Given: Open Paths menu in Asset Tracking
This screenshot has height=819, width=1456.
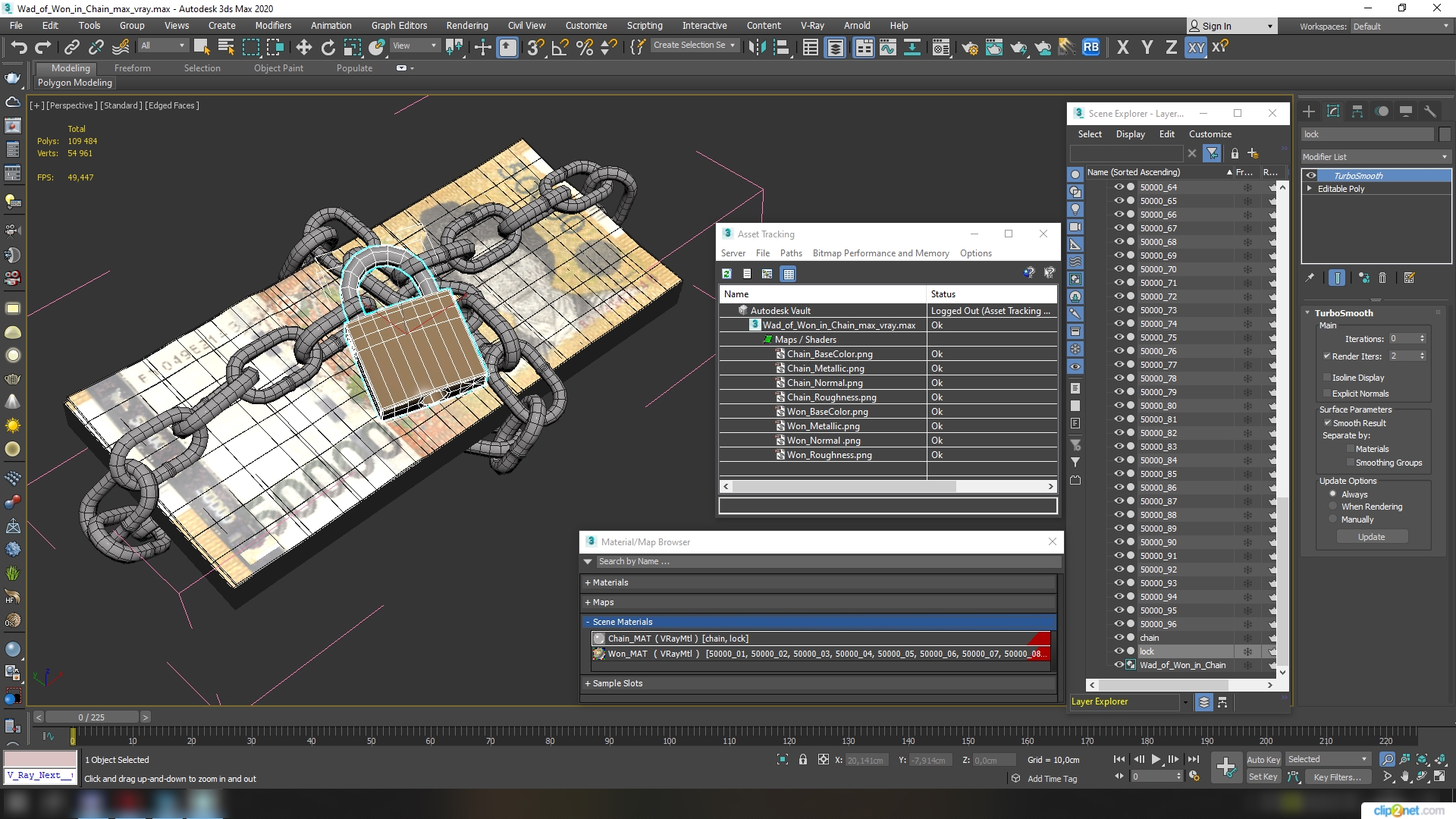Looking at the screenshot, I should point(791,253).
